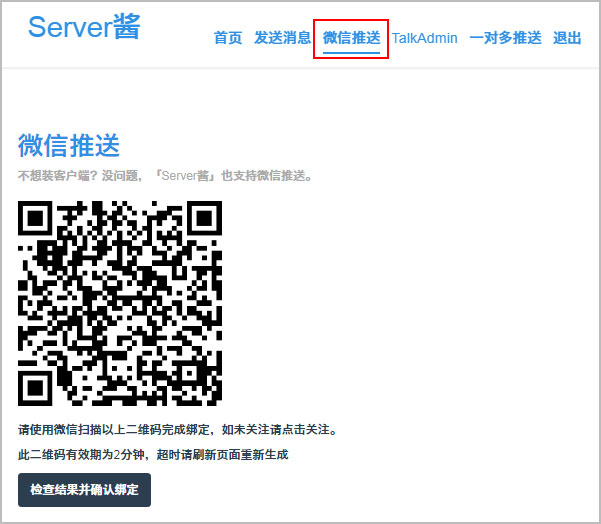This screenshot has width=601, height=524.
Task: Open the 发送消息 nav link
Action: [x=282, y=38]
